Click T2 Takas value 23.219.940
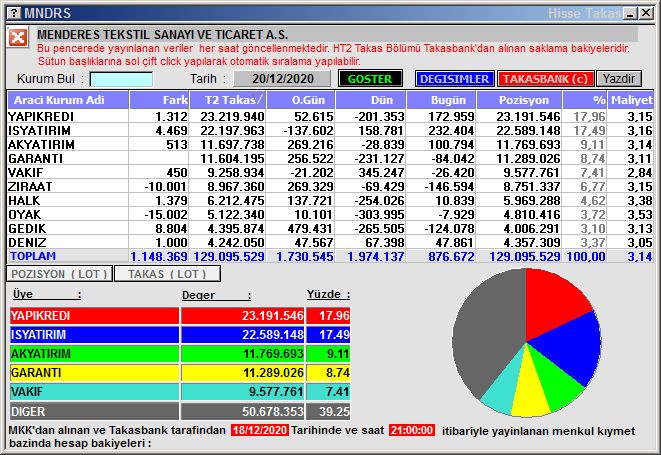661x455 pixels. [x=232, y=116]
